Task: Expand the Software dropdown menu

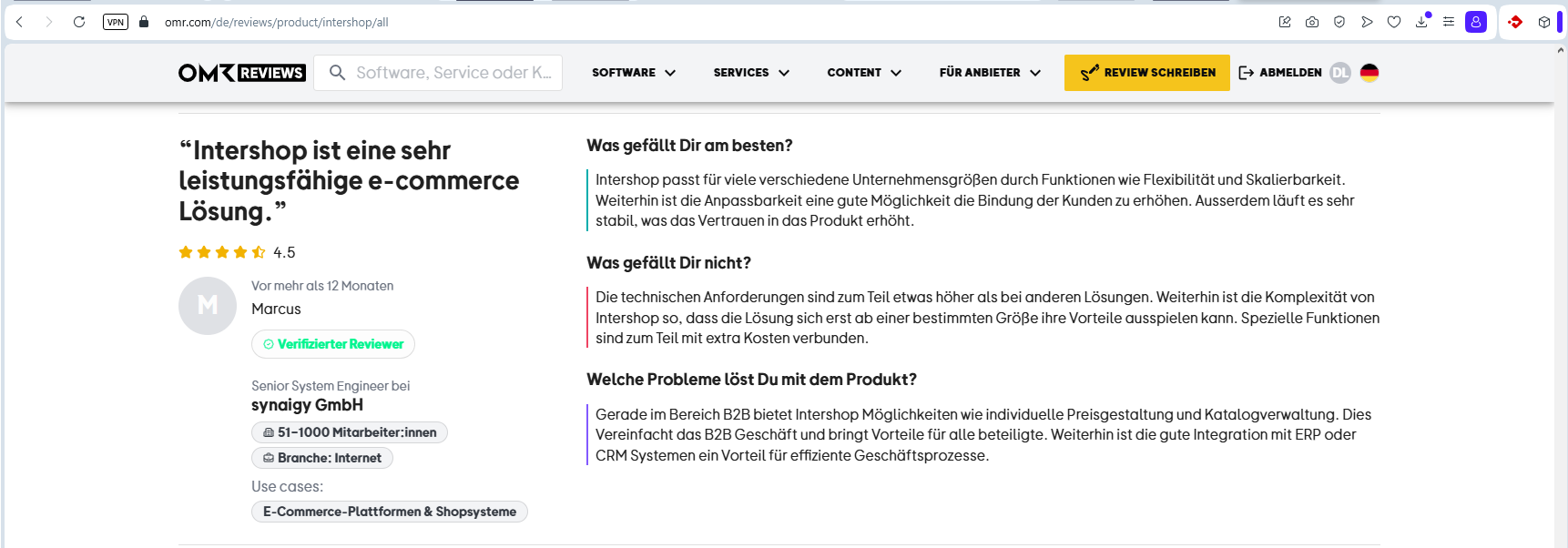Action: [633, 73]
